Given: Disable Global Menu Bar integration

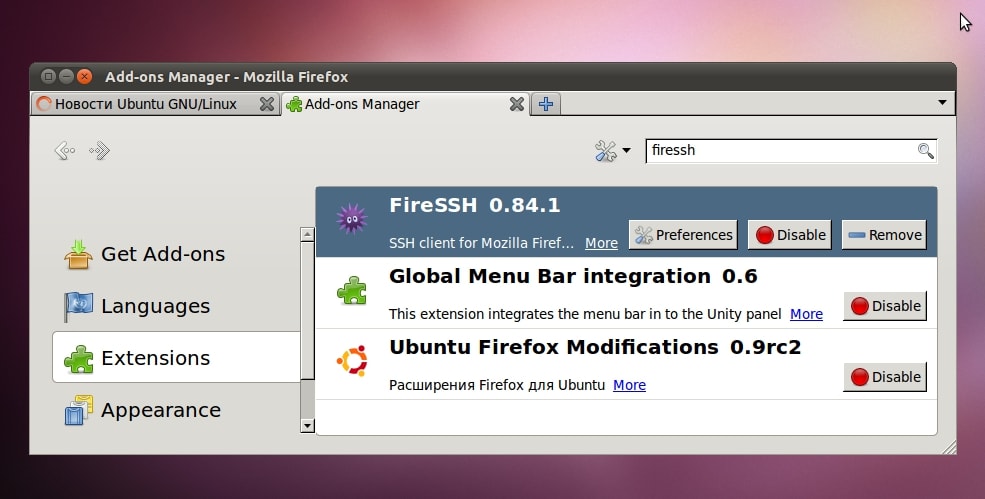Looking at the screenshot, I should (x=884, y=305).
